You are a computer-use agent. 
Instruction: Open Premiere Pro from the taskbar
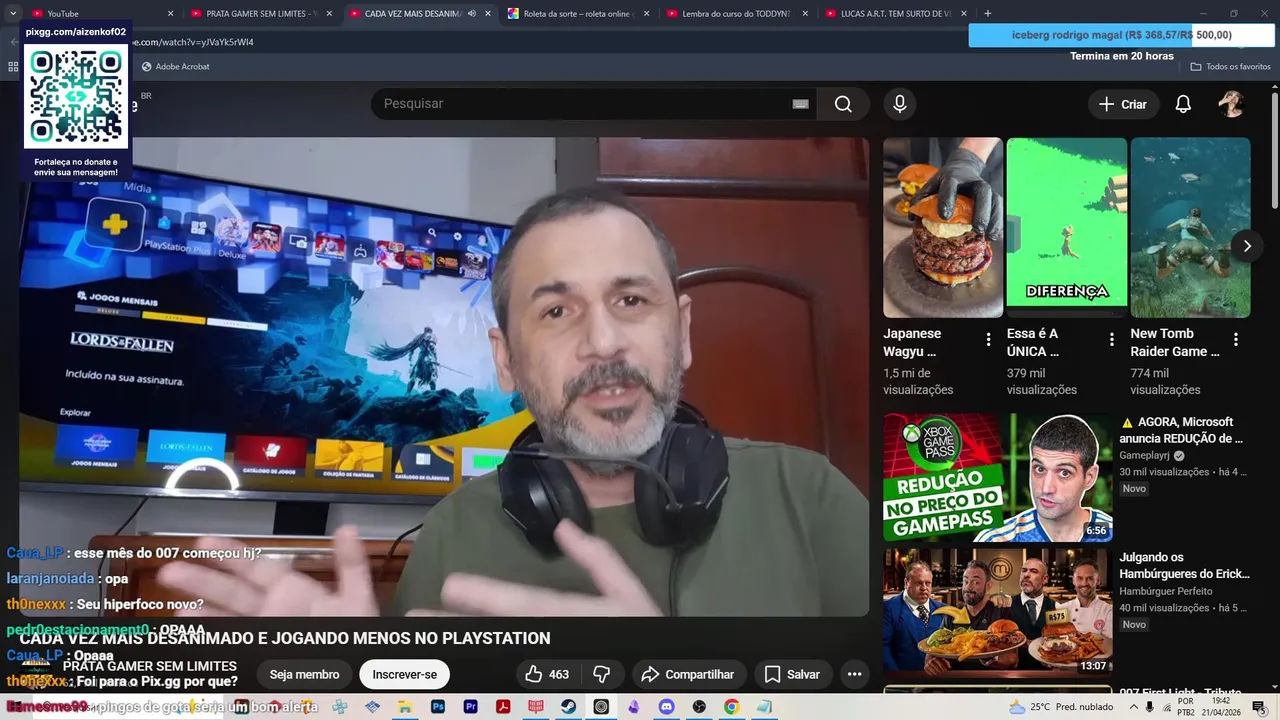(x=470, y=707)
